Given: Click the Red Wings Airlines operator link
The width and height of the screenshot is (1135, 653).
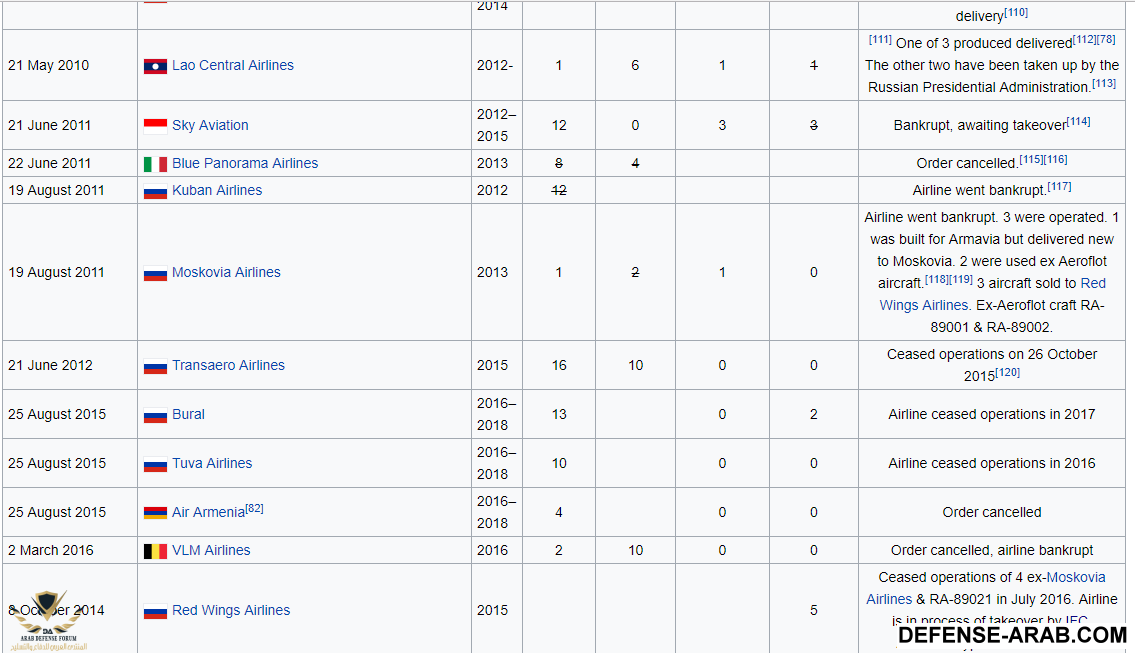Looking at the screenshot, I should click(x=231, y=610).
